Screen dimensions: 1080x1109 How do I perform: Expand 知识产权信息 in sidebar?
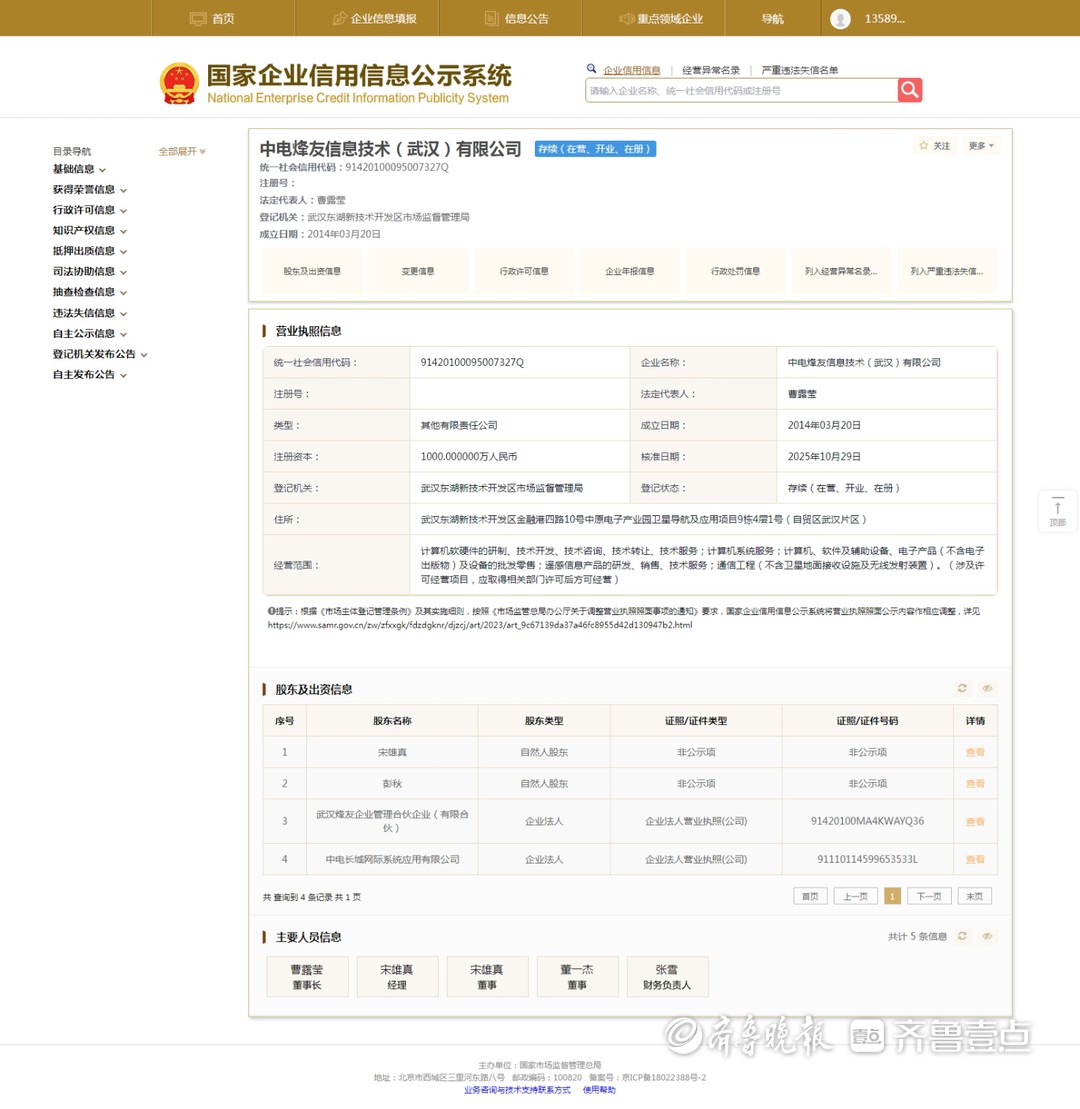pos(90,231)
